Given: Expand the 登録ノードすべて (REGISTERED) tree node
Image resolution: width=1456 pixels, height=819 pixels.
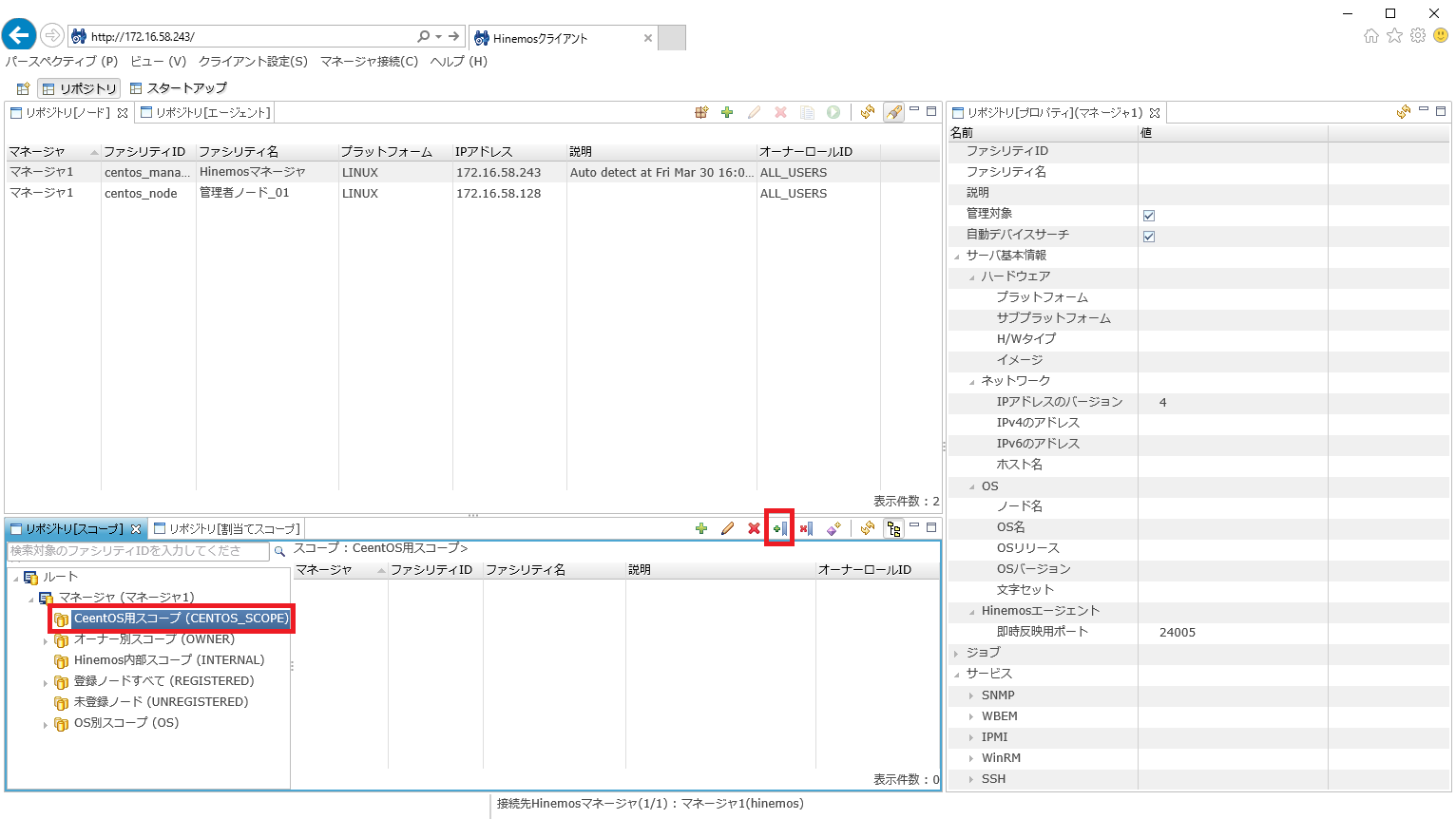Looking at the screenshot, I should click(45, 682).
